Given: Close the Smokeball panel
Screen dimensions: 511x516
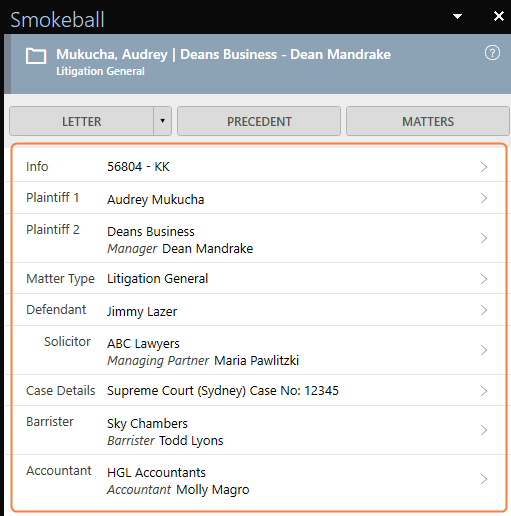Looking at the screenshot, I should pos(499,16).
